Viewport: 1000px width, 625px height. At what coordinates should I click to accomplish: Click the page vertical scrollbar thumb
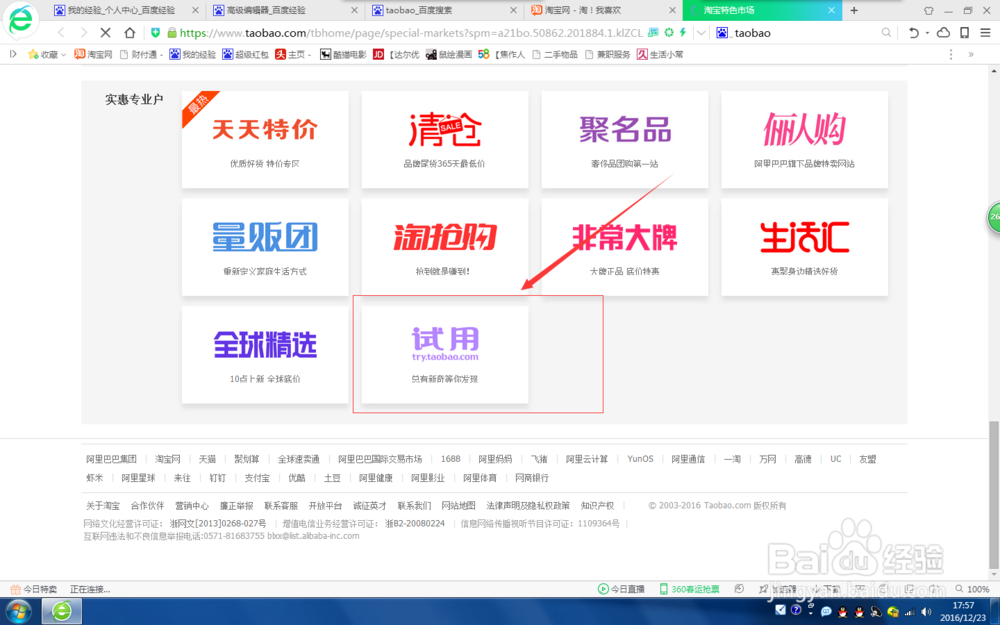994,494
